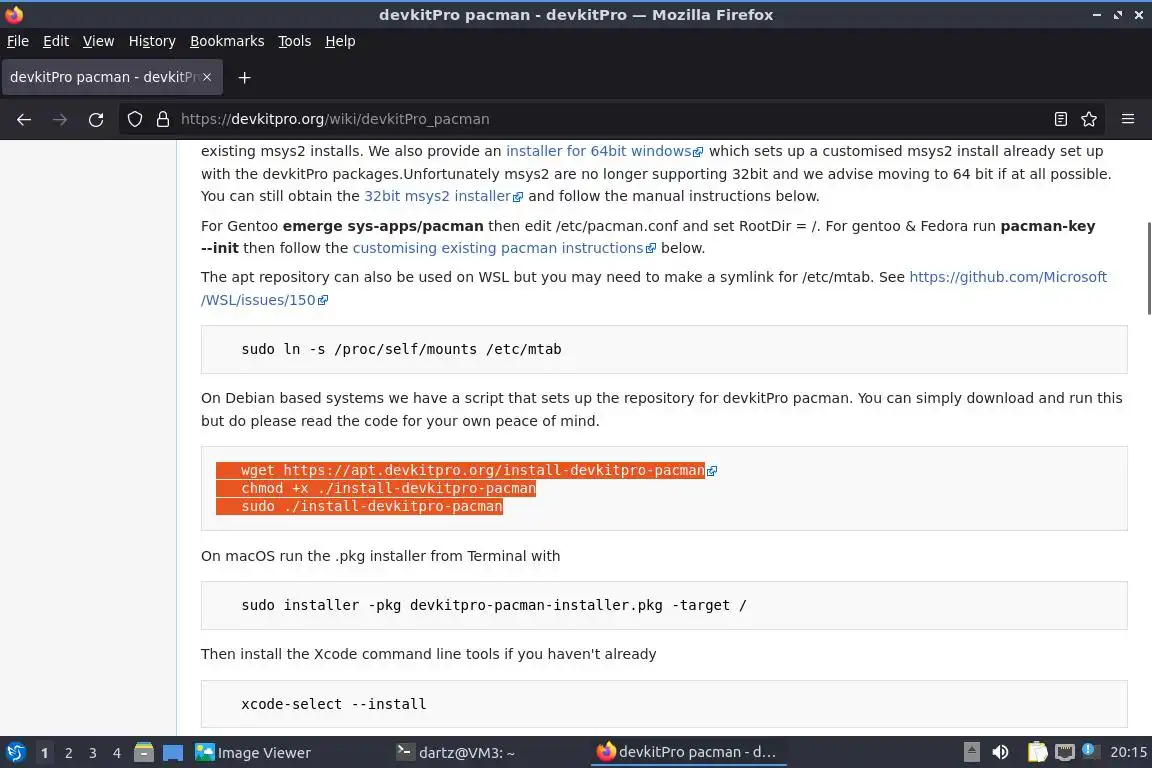Open the Bookmarks menu

click(227, 41)
